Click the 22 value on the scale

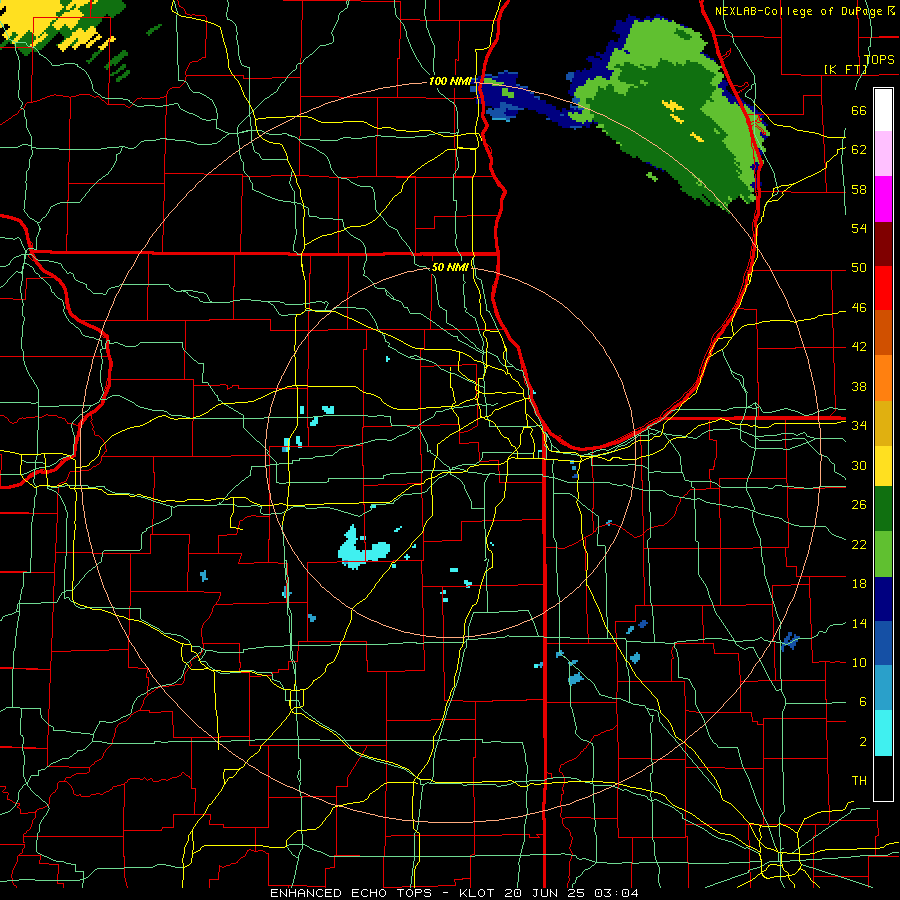[x=859, y=544]
